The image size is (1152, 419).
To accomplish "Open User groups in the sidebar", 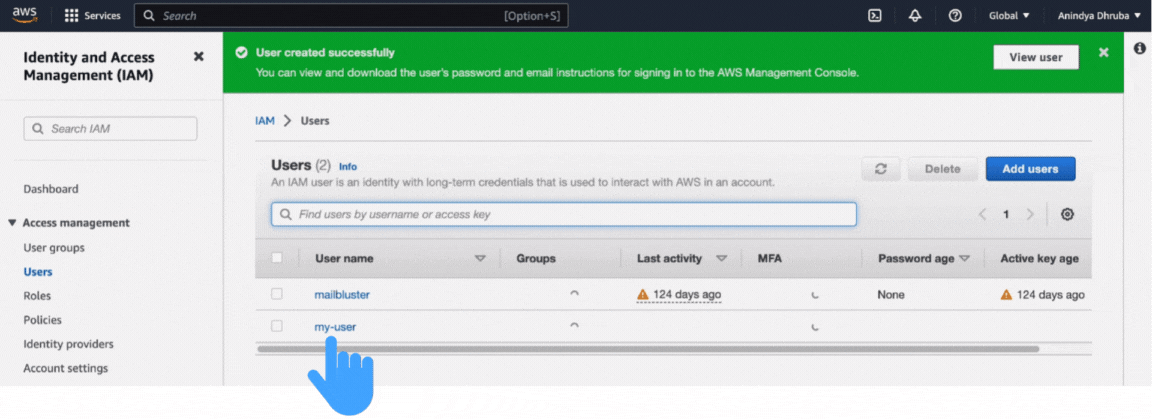I will coord(54,248).
